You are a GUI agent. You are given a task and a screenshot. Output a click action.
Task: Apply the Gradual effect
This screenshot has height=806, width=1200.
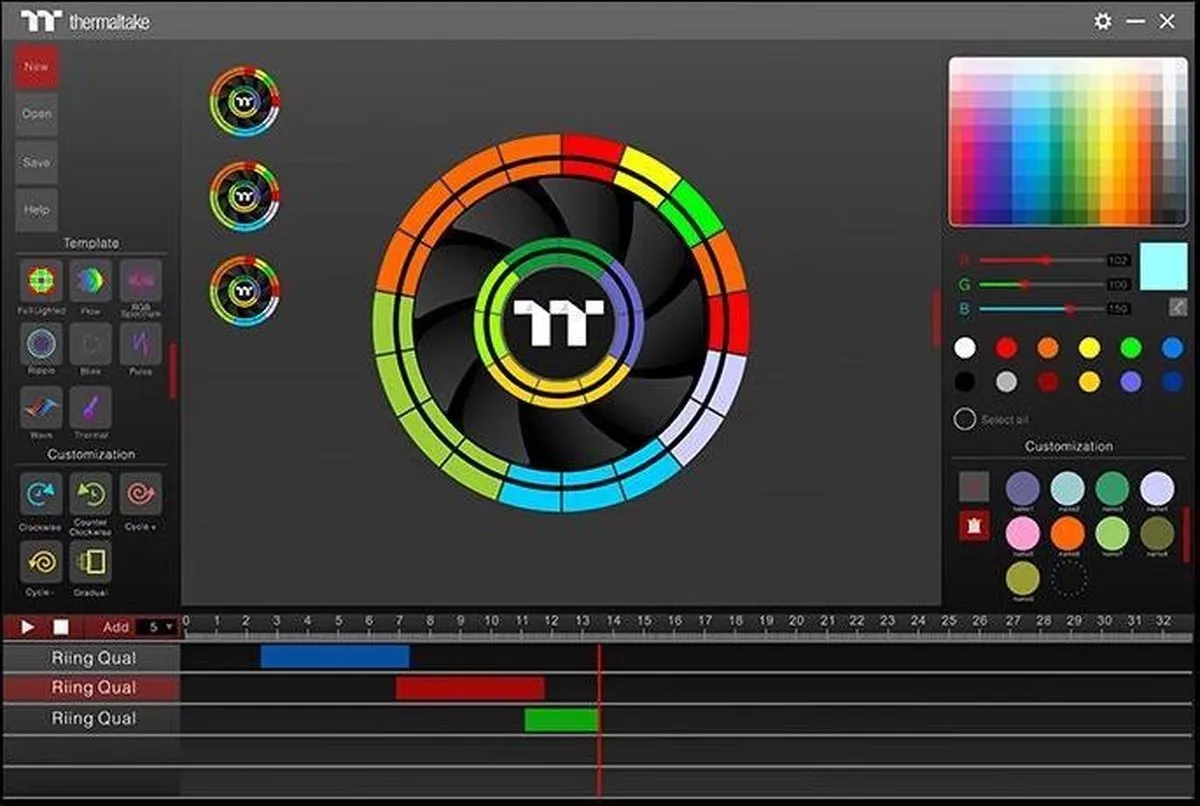tap(91, 563)
